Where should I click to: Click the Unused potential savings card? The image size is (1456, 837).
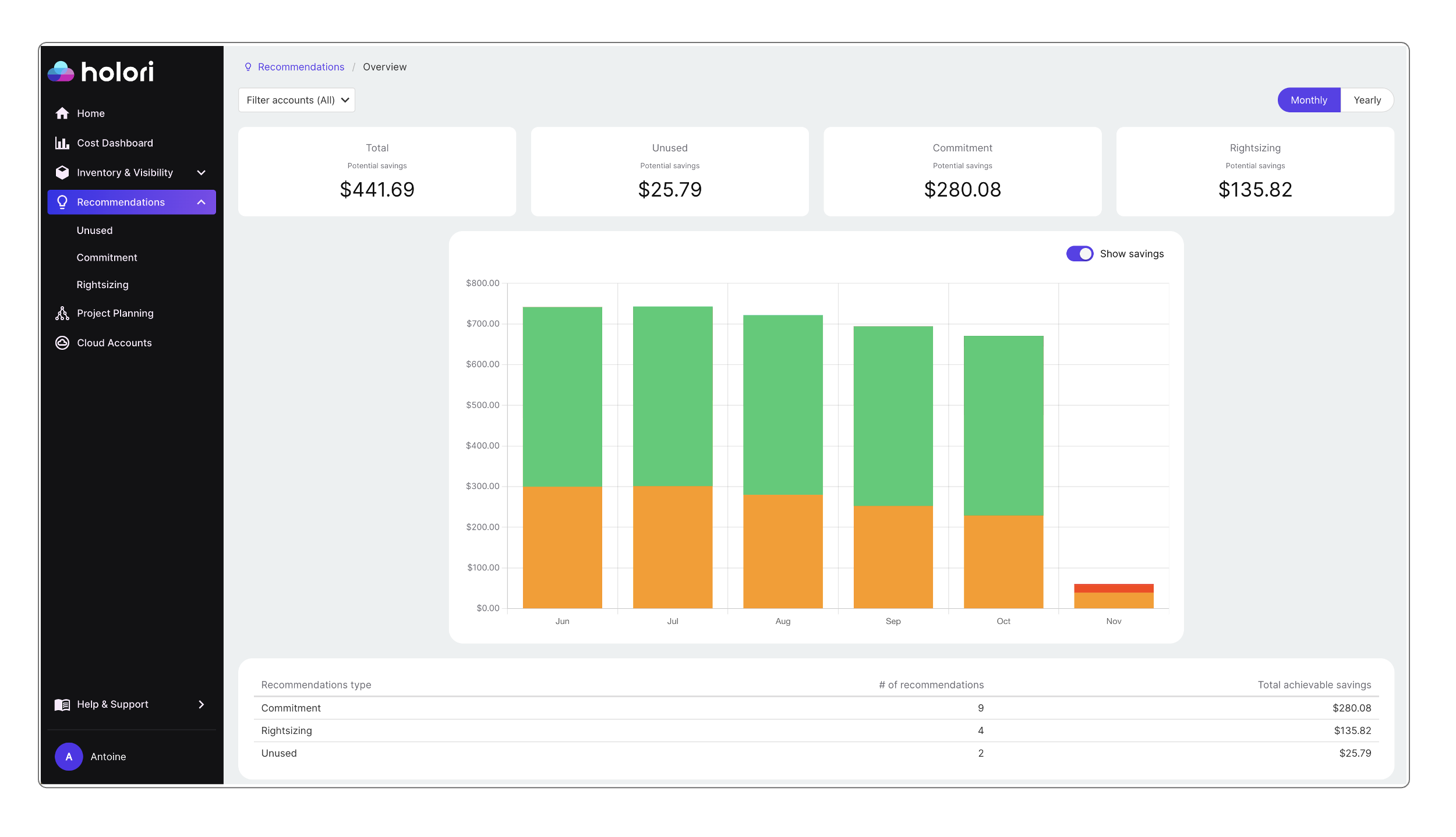[670, 172]
